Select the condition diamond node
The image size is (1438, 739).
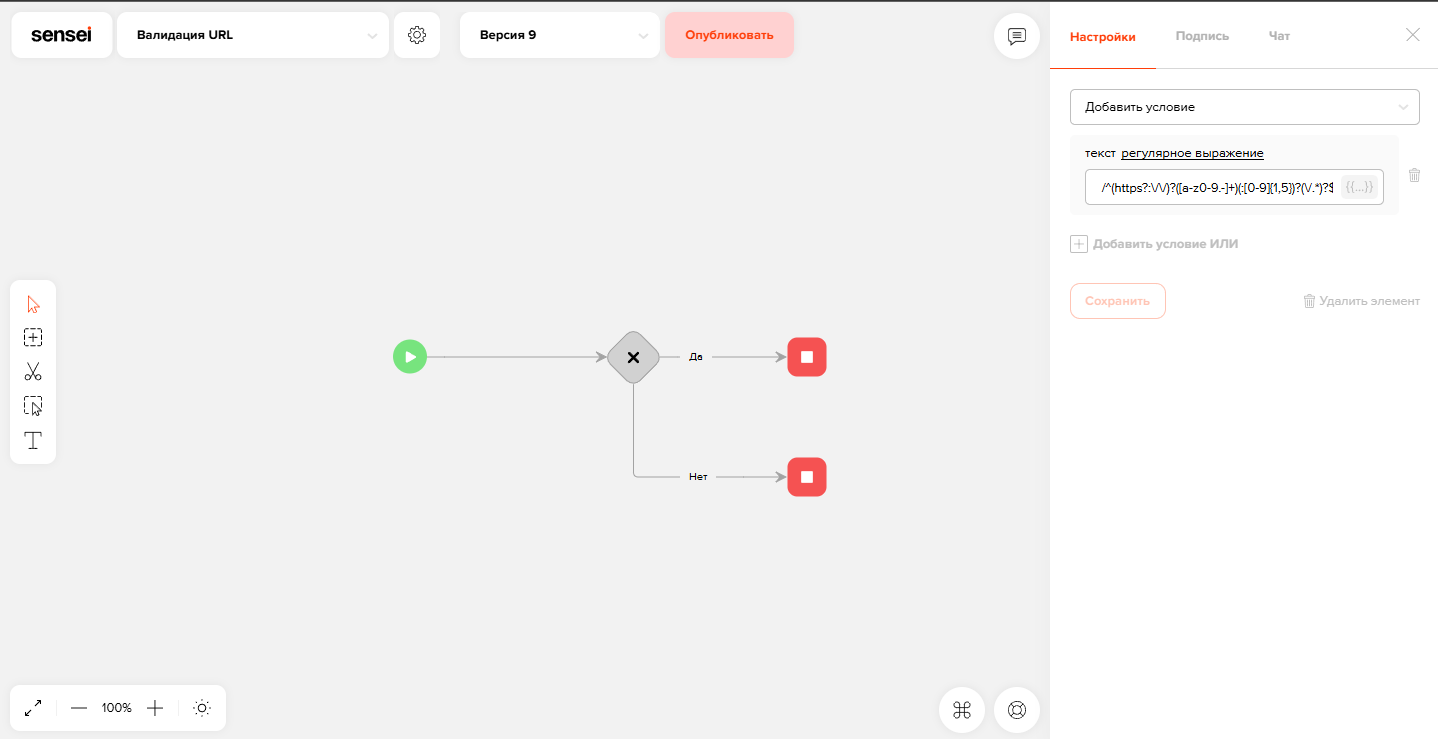pos(633,357)
